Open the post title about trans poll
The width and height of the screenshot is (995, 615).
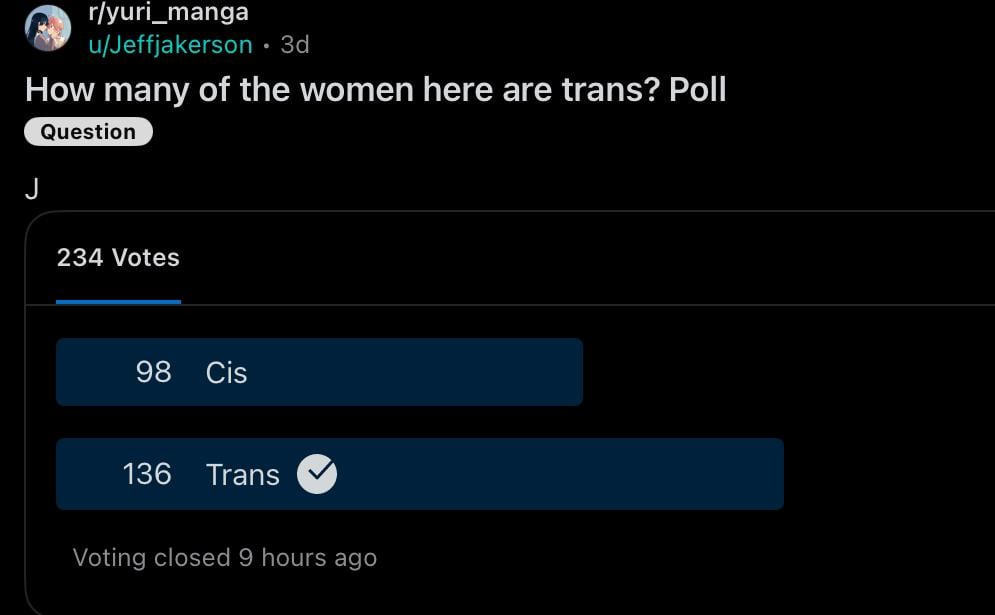tap(376, 89)
